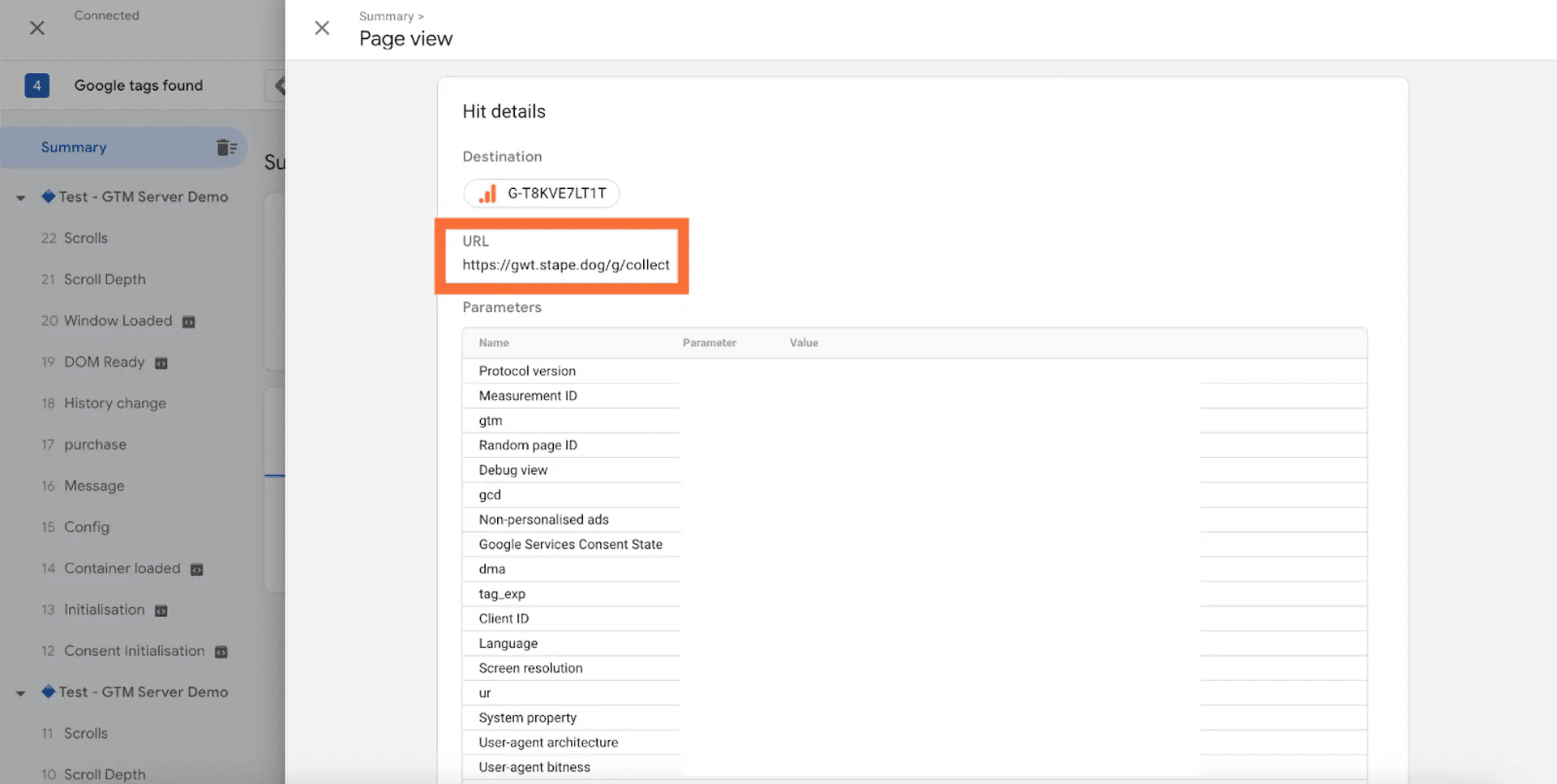
Task: Click the Summary breadcrumb link
Action: tap(386, 16)
